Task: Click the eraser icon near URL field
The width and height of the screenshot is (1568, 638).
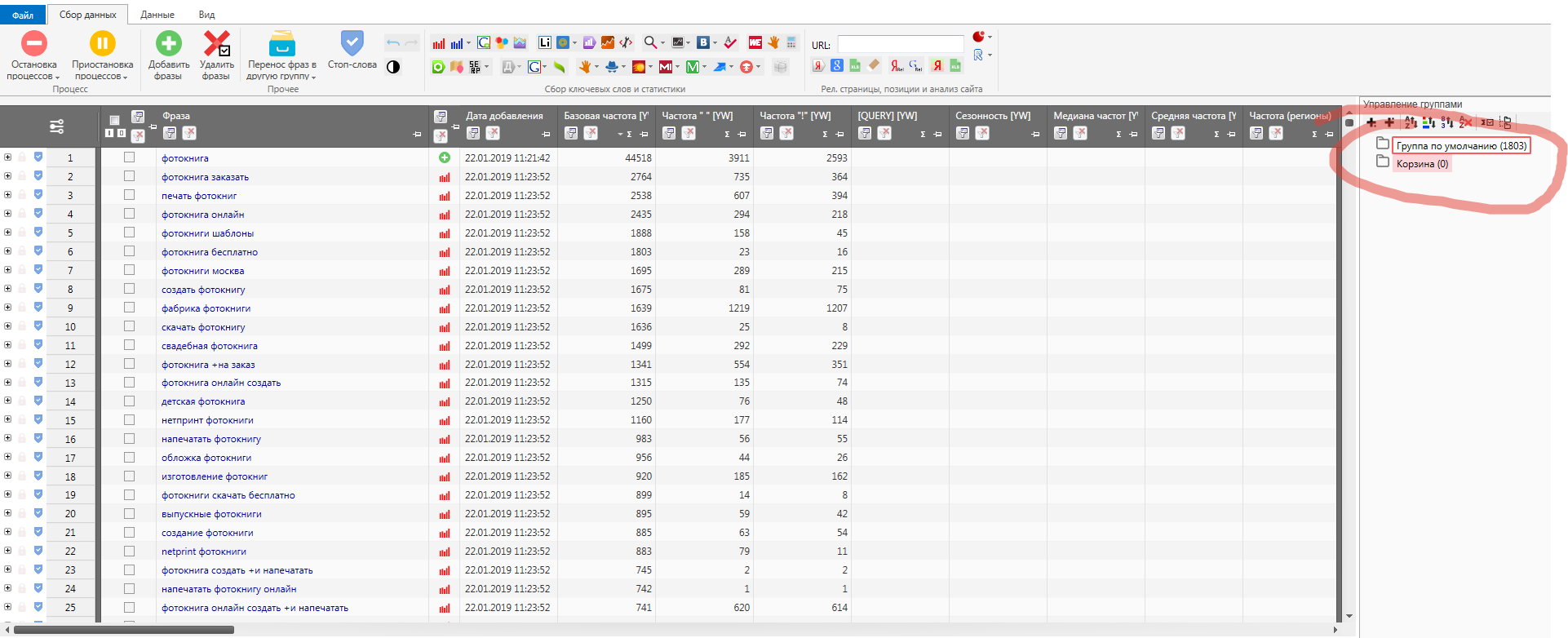Action: (874, 65)
